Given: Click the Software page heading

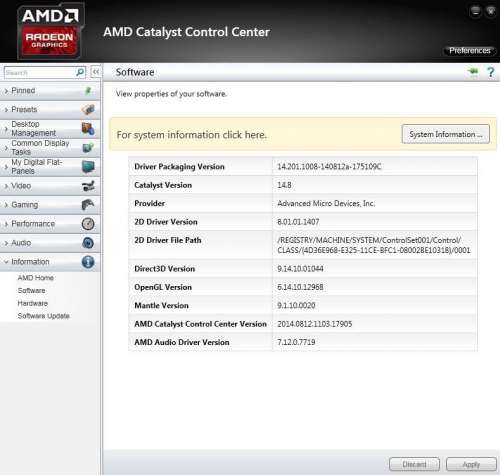Looking at the screenshot, I should point(135,72).
